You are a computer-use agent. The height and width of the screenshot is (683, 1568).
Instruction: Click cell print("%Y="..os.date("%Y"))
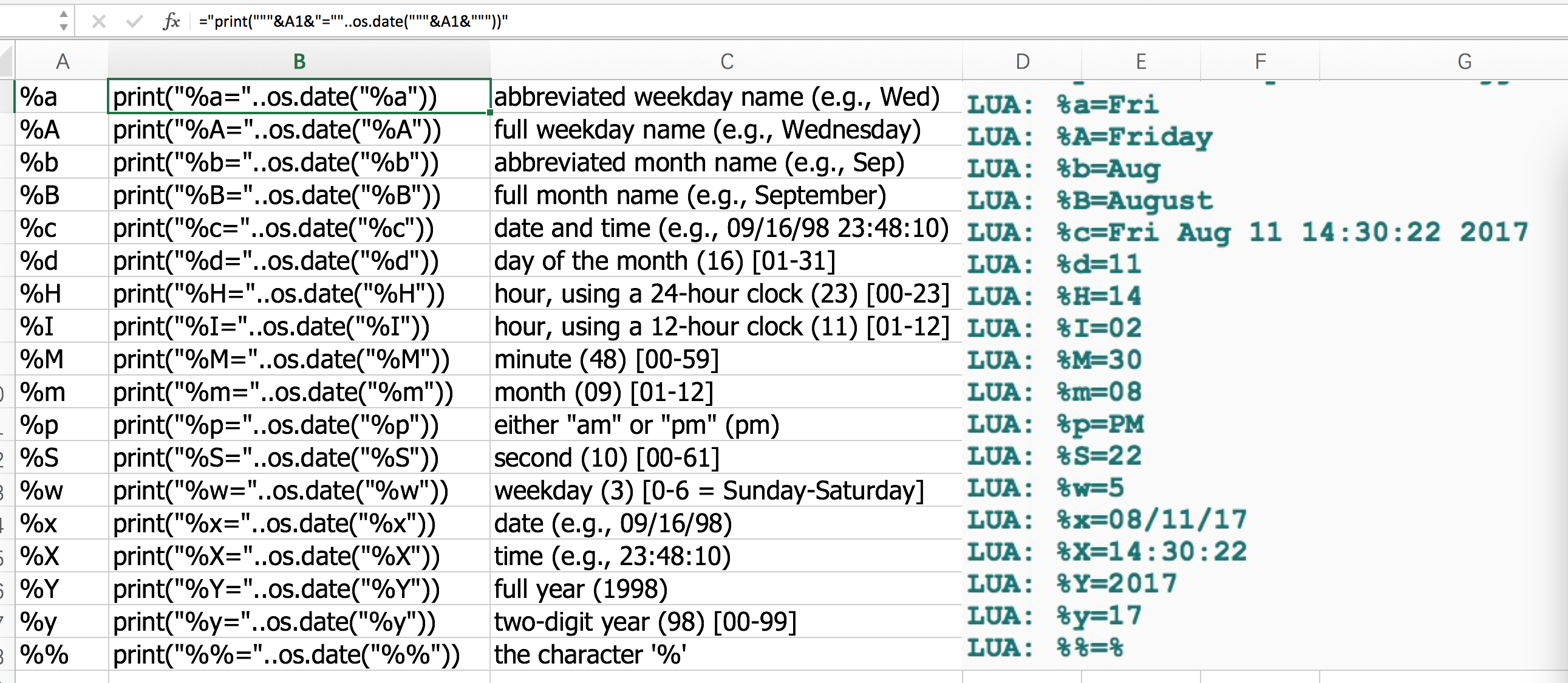299,589
